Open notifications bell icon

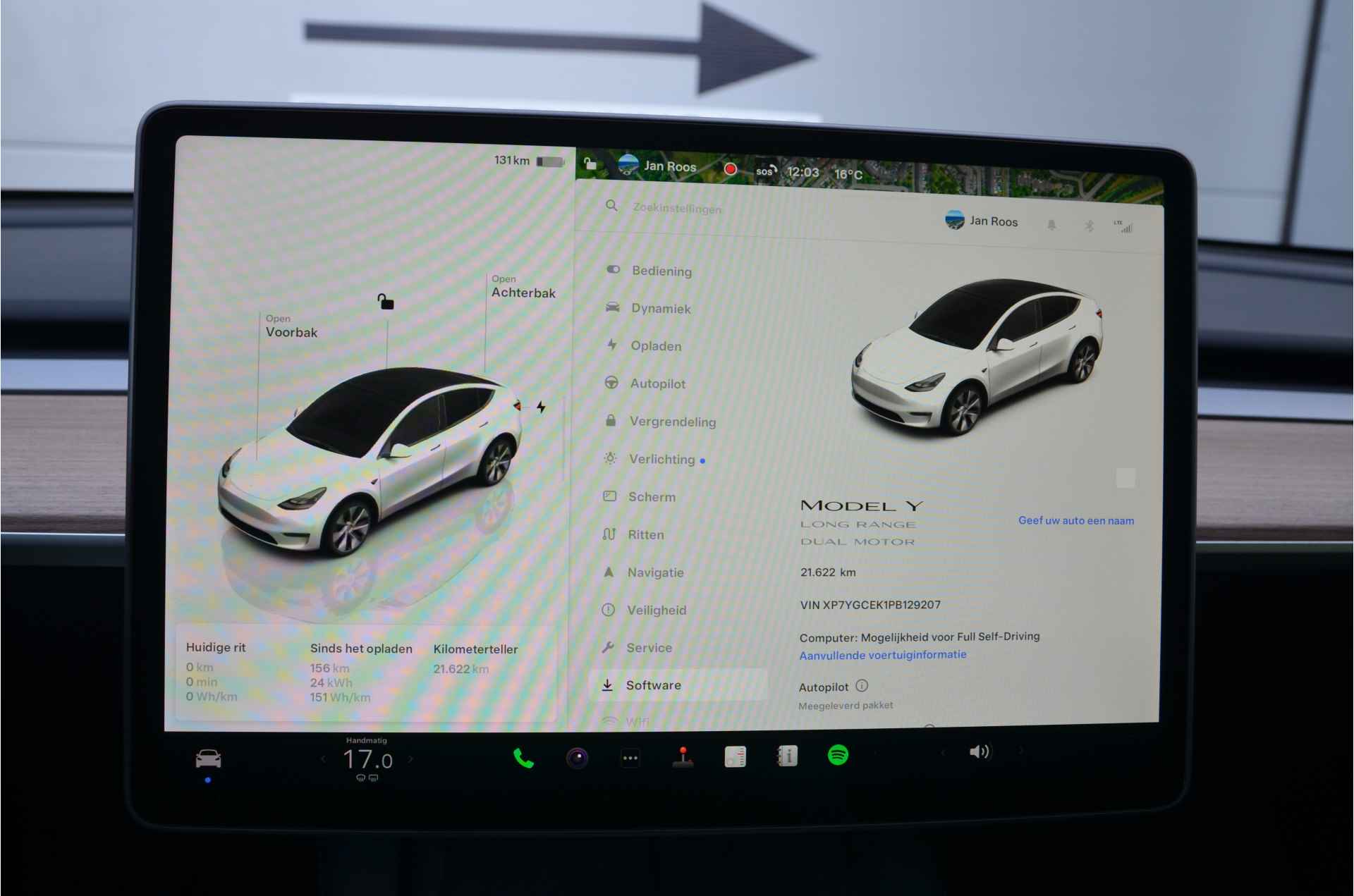[1051, 225]
